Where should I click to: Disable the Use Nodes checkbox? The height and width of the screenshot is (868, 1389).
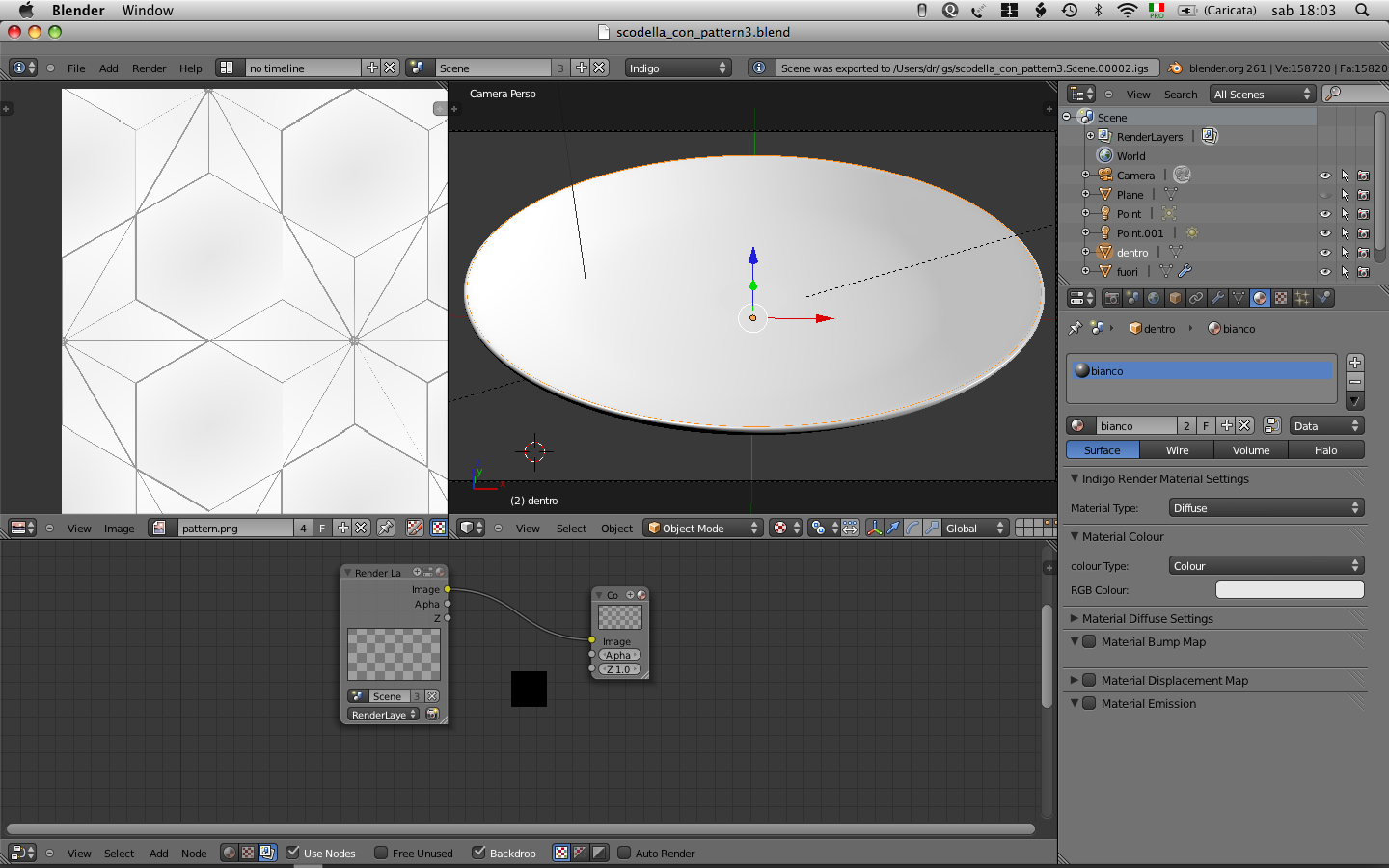tap(293, 853)
